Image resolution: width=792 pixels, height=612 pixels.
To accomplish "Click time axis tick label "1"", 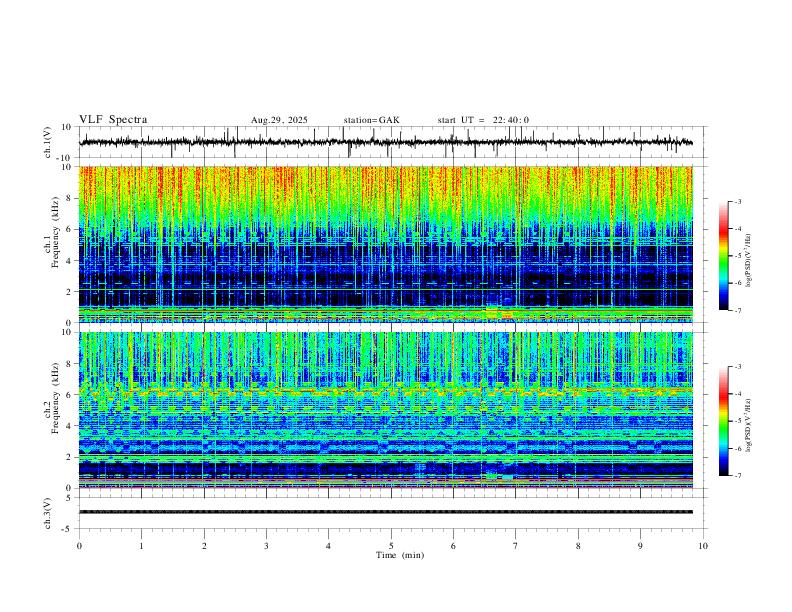I will (142, 546).
